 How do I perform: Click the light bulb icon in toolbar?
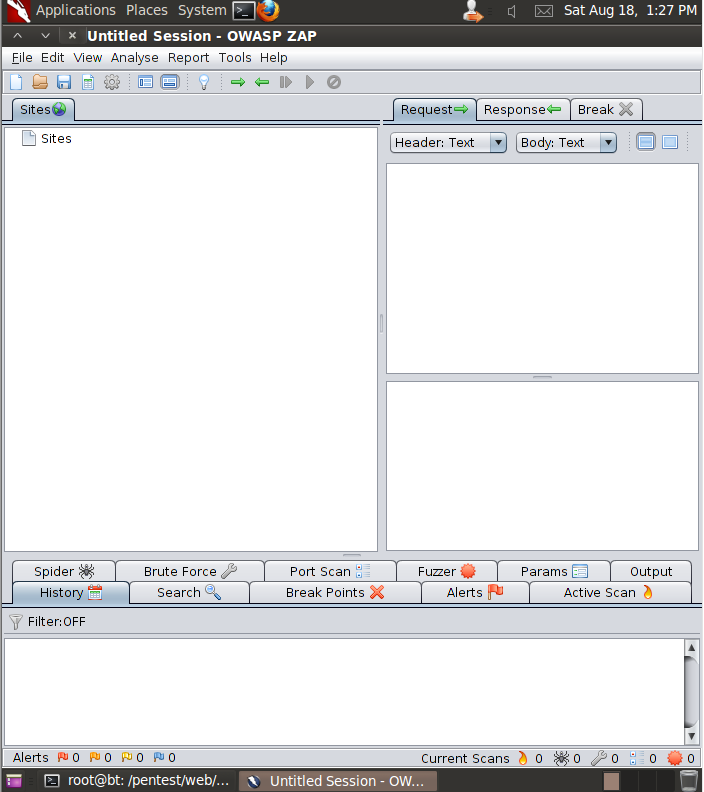[x=204, y=82]
